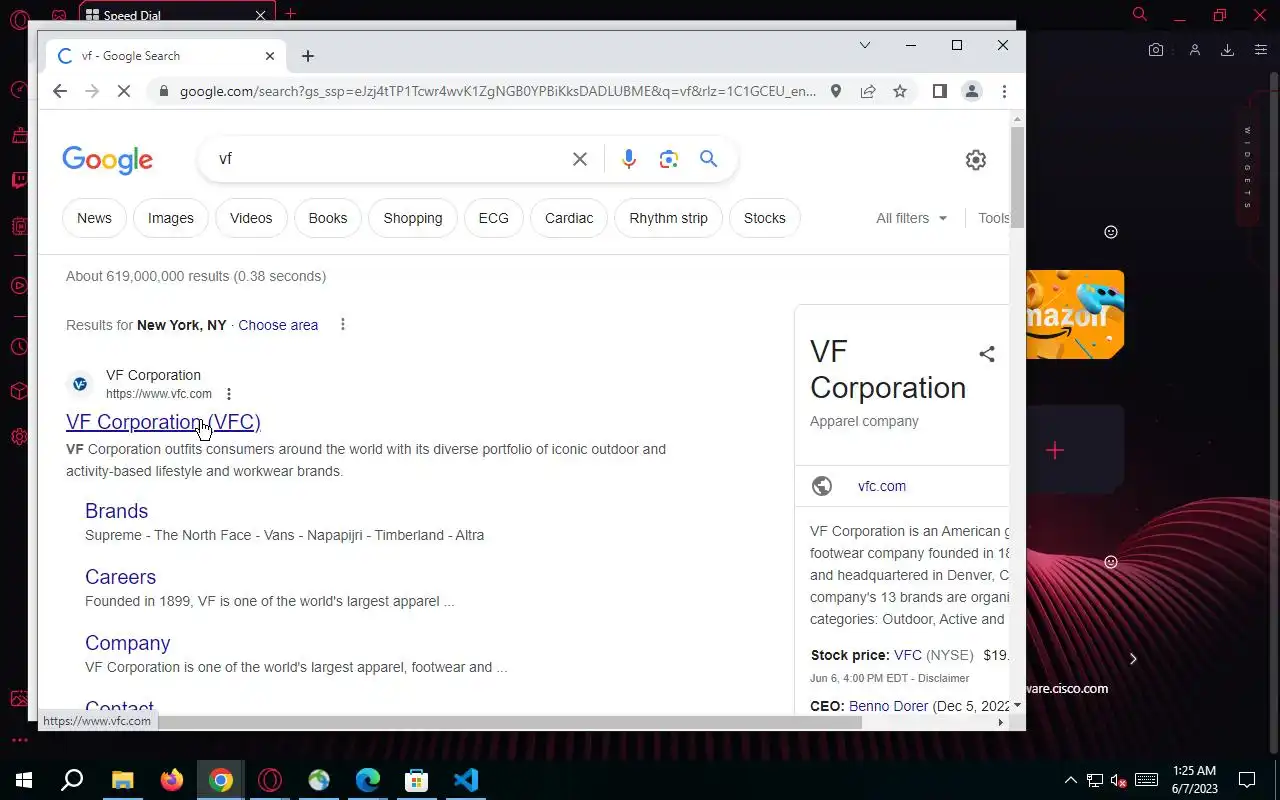Viewport: 1280px width, 800px height.
Task: Click the Chrome address bar URL
Action: click(498, 91)
